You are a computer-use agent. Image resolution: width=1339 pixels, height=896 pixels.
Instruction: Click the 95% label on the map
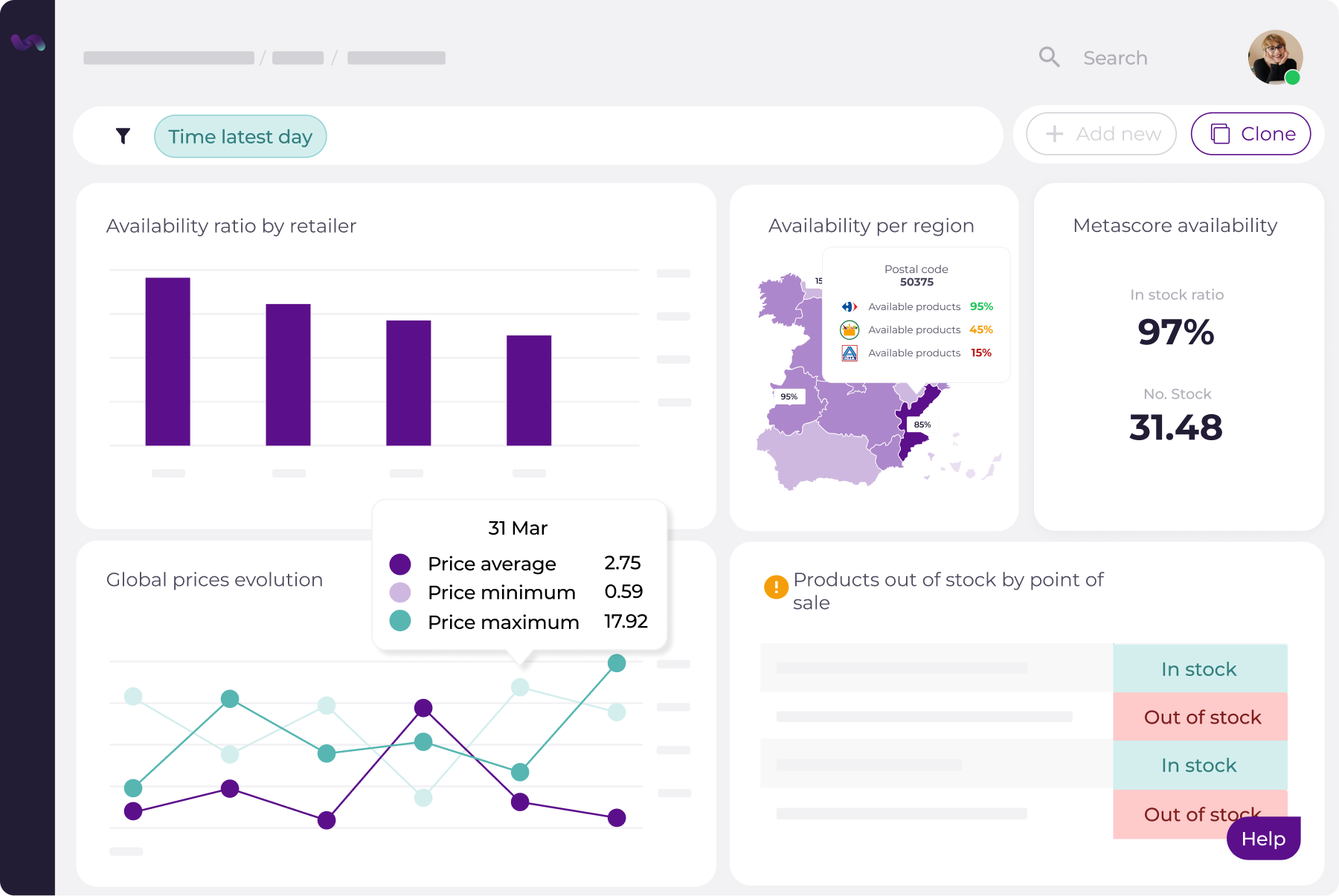pyautogui.click(x=789, y=396)
